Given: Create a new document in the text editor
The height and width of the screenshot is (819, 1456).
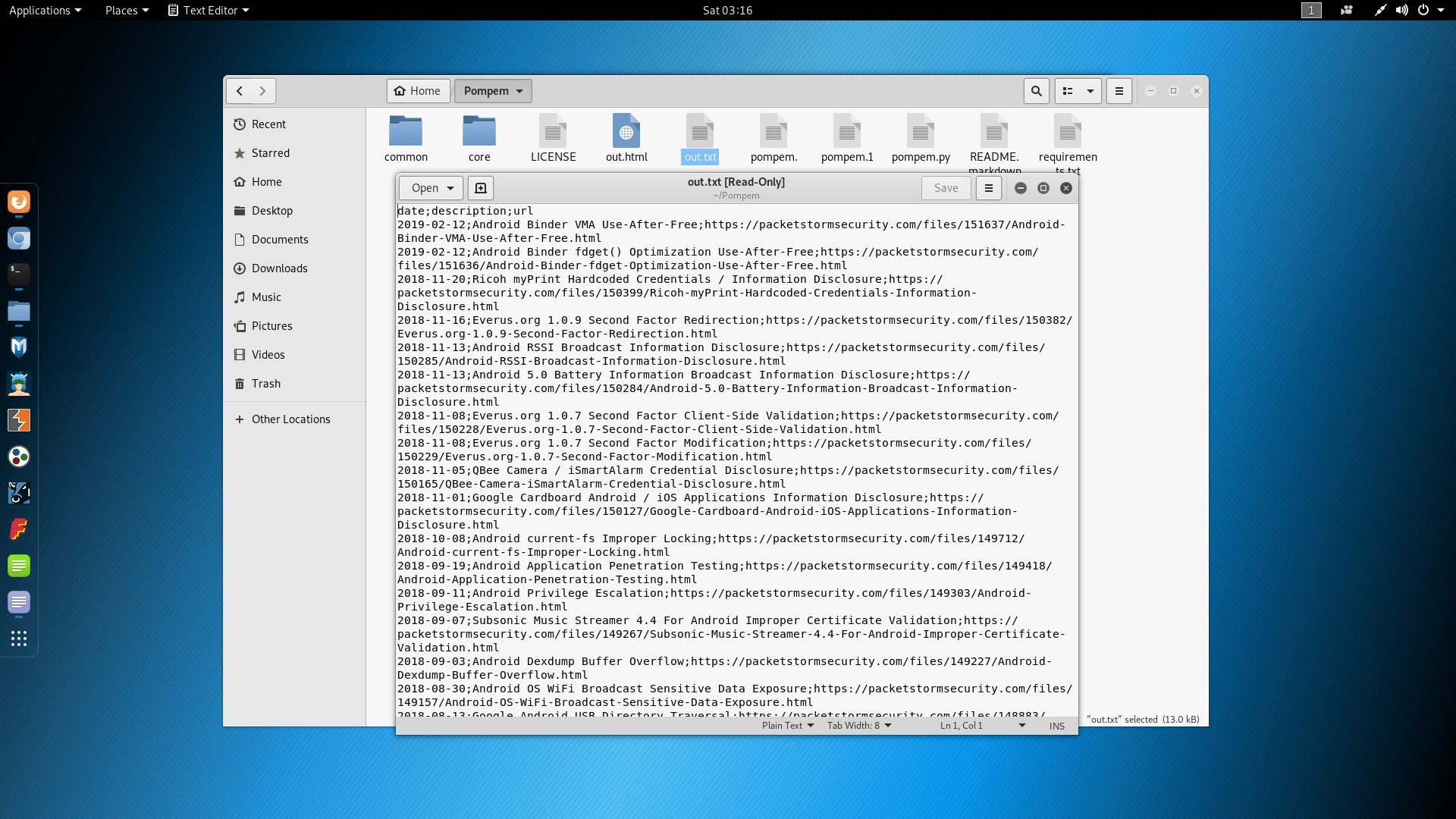Looking at the screenshot, I should point(481,187).
